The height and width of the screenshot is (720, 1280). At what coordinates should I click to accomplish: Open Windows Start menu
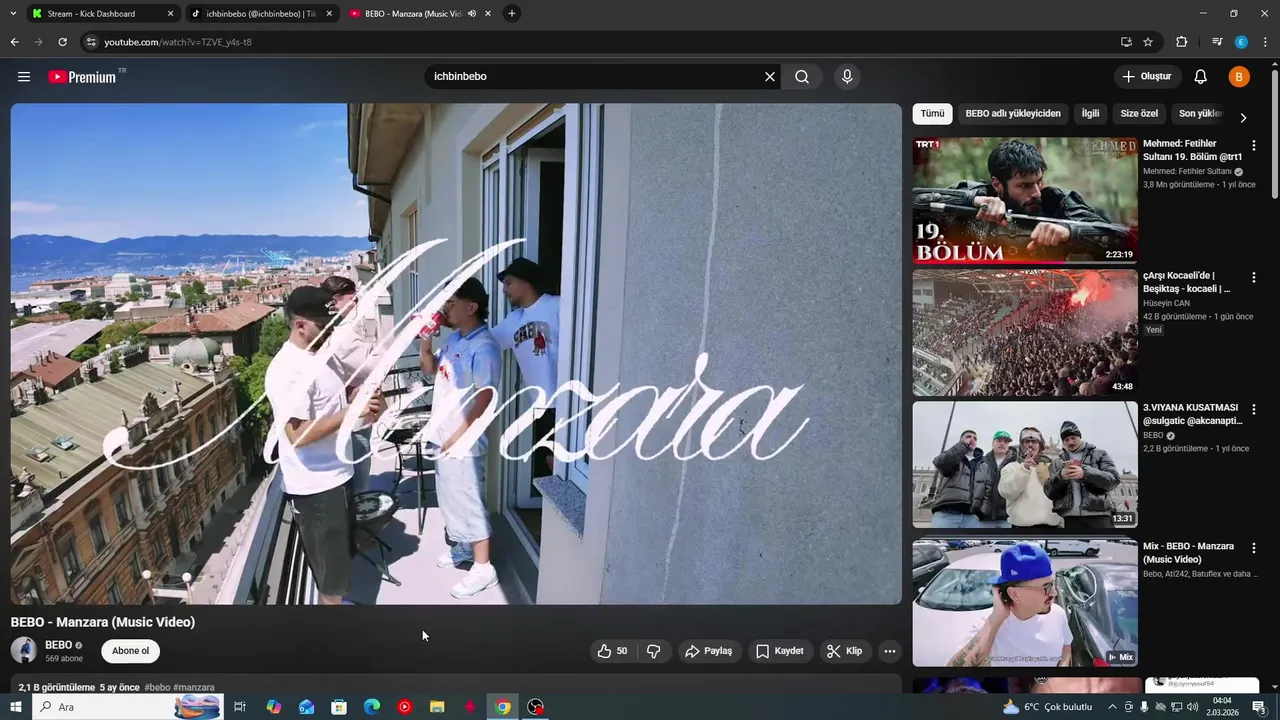[x=15, y=707]
